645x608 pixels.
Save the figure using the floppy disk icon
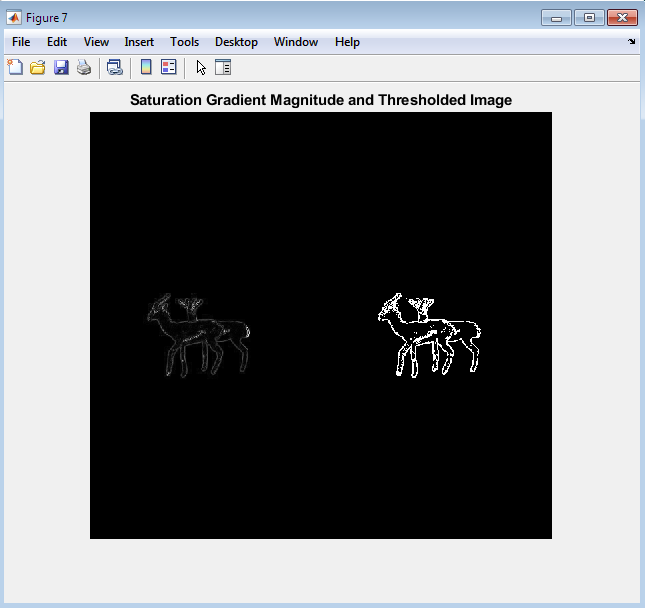click(61, 68)
